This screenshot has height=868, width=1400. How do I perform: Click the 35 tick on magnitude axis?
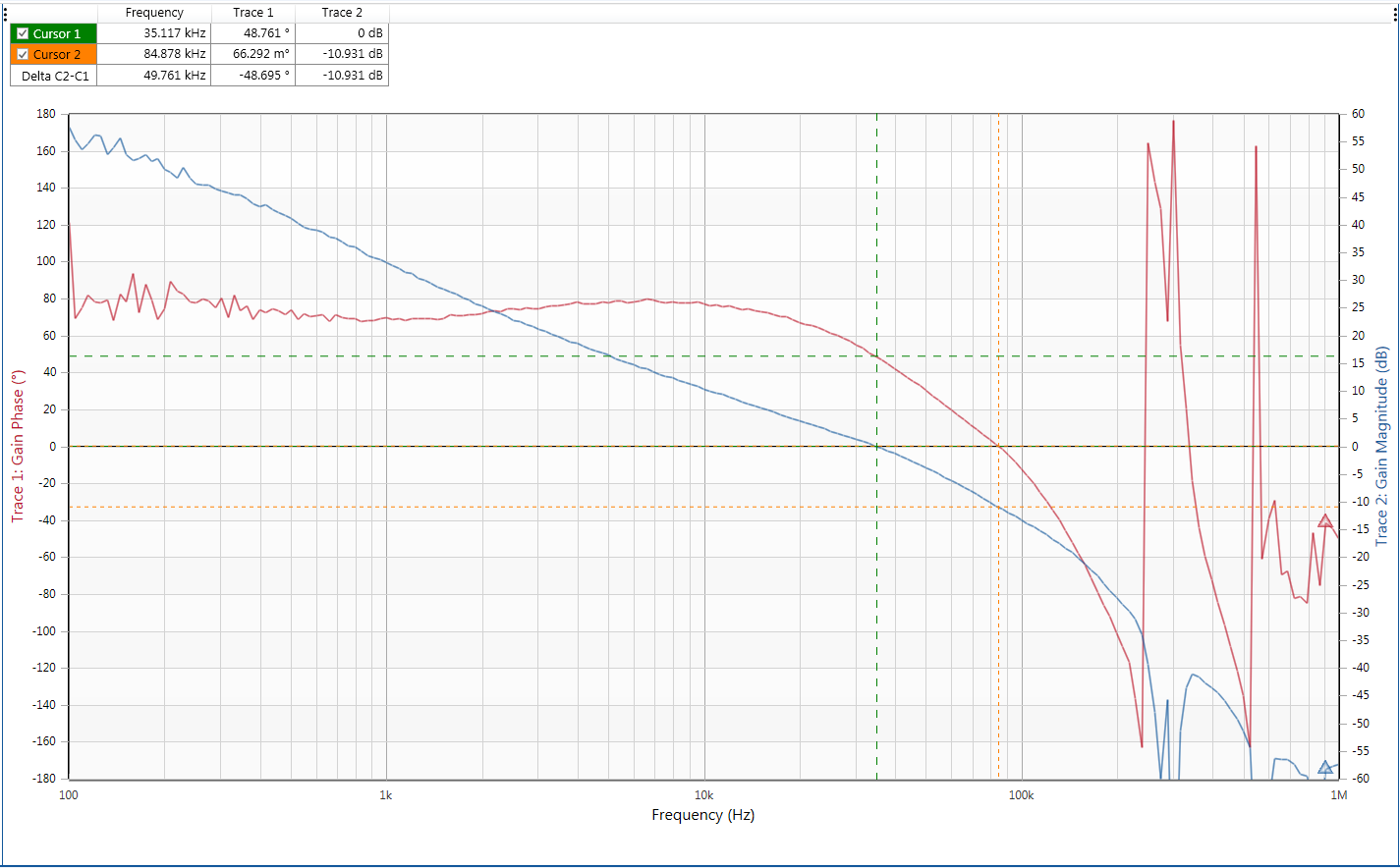pos(1358,252)
